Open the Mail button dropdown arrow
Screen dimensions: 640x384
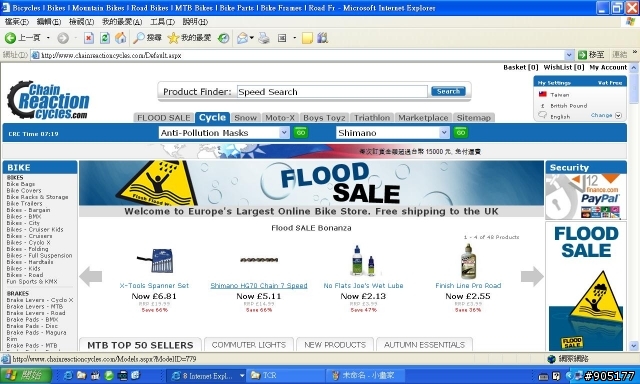pos(251,38)
